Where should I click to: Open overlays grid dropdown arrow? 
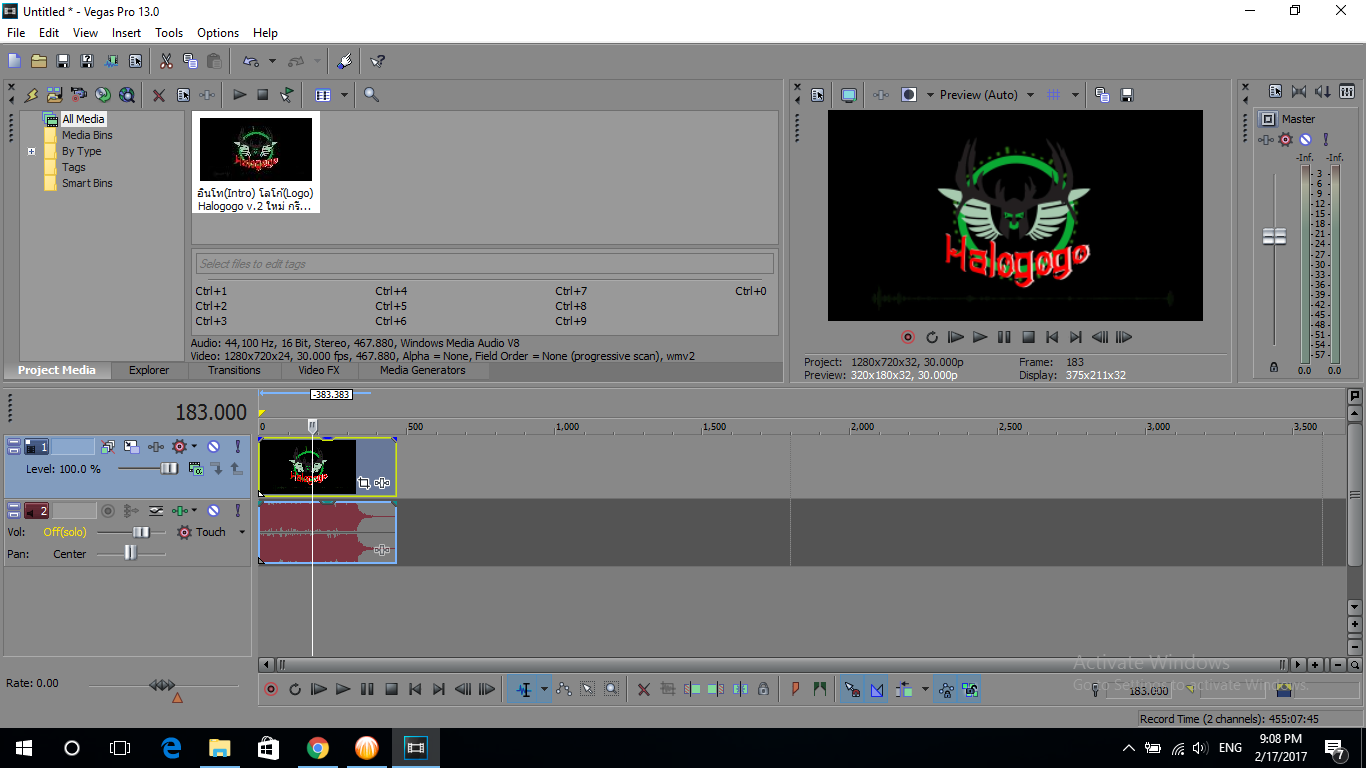1075,95
